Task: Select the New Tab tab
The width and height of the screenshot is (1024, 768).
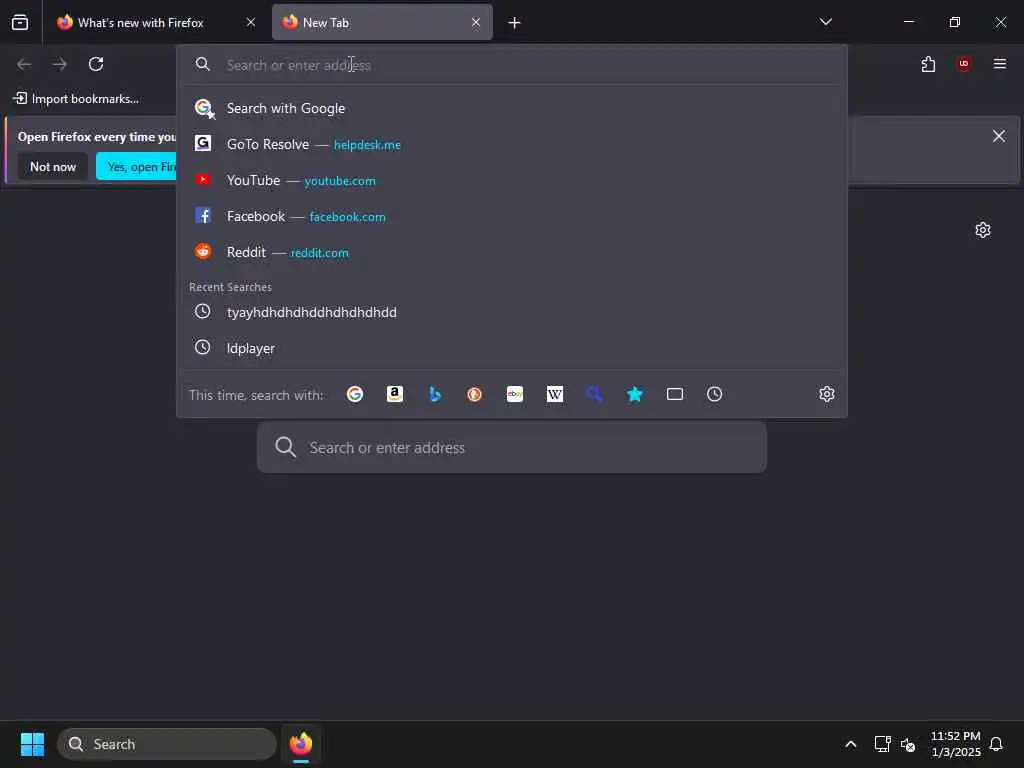Action: pyautogui.click(x=382, y=22)
